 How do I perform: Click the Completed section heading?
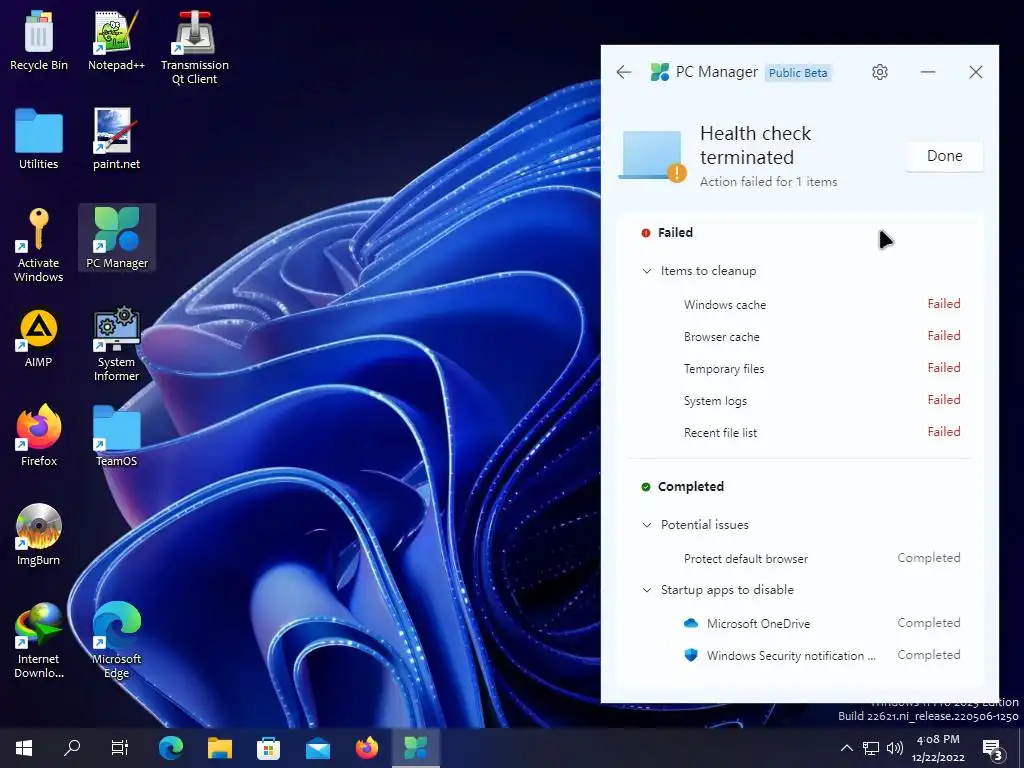(x=690, y=487)
